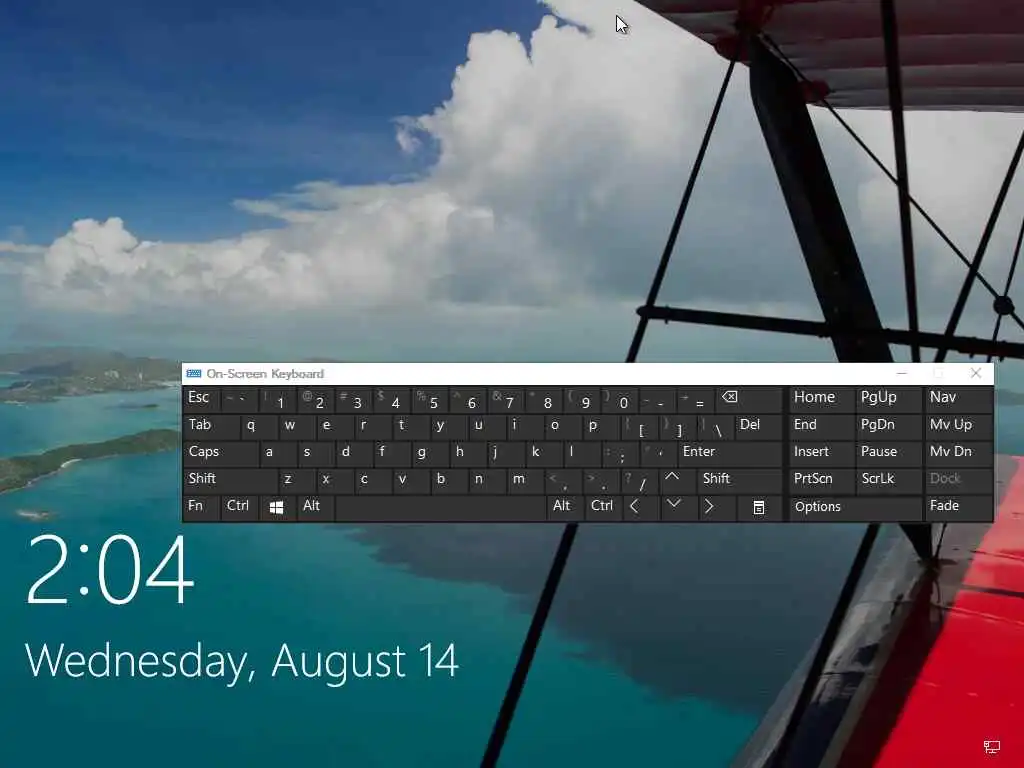
Task: Click the number 5 key
Action: (430, 399)
